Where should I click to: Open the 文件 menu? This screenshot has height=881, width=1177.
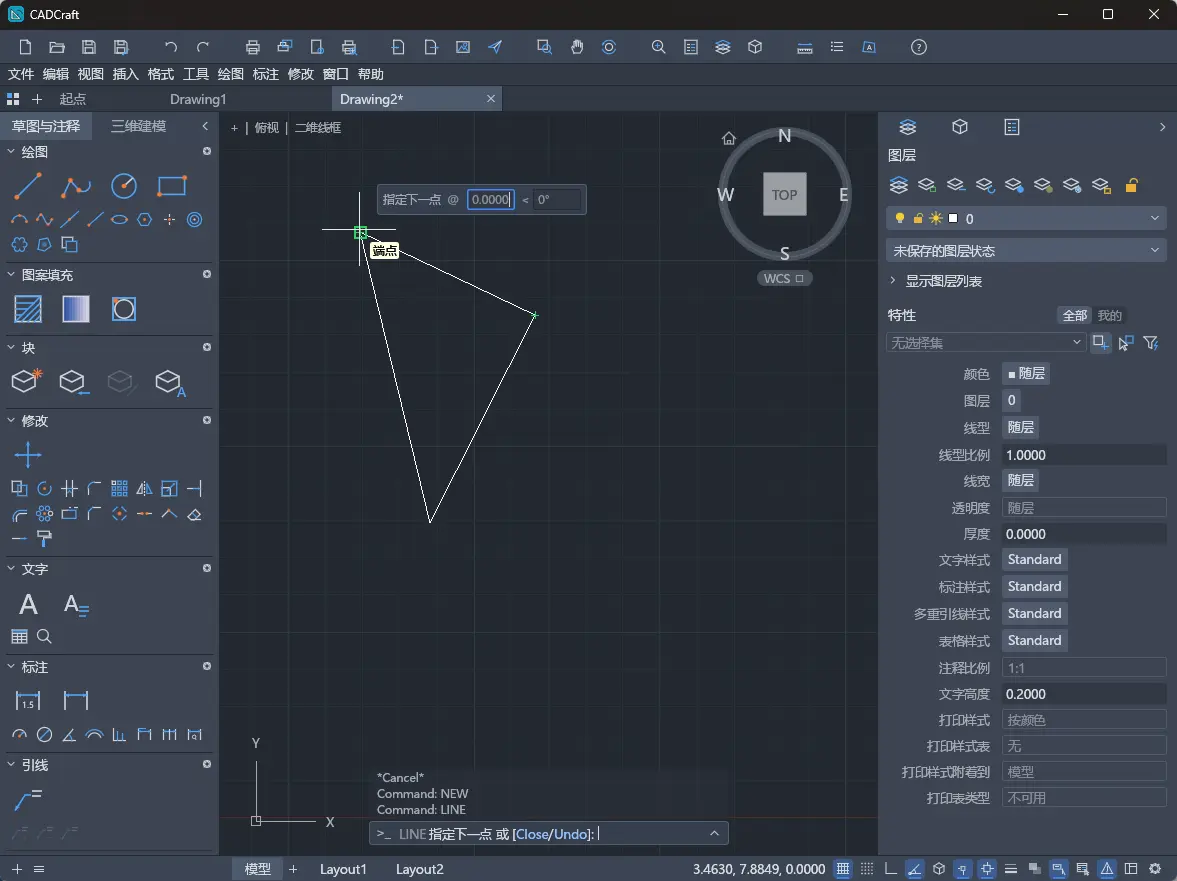tap(21, 74)
